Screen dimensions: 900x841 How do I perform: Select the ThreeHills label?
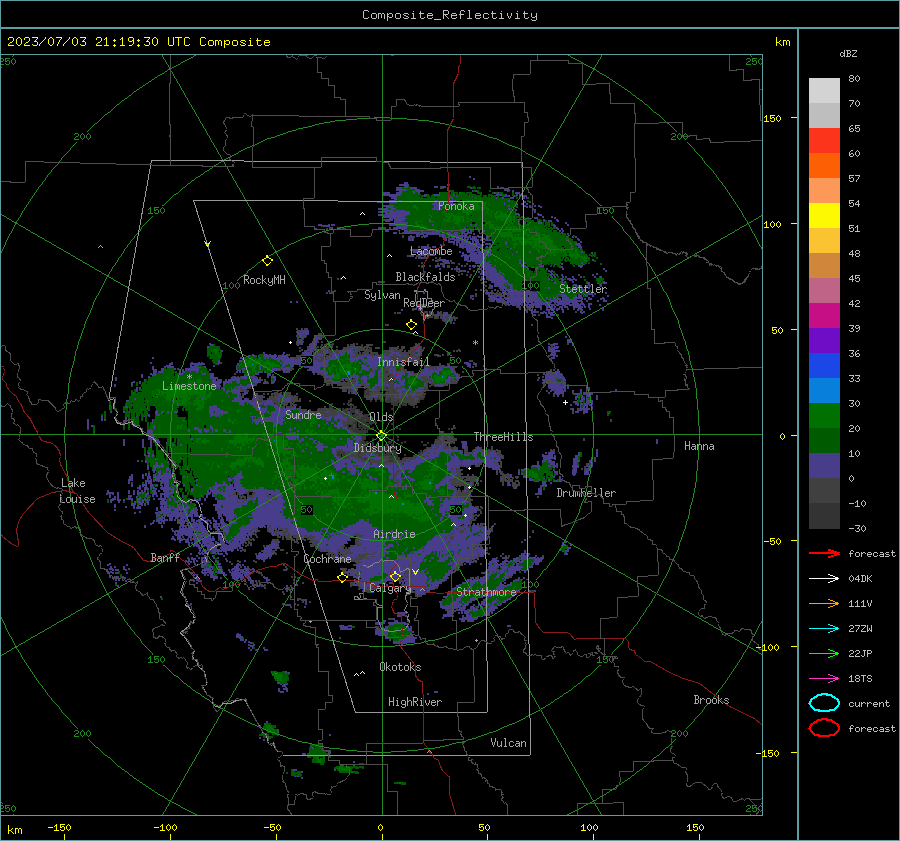click(x=503, y=437)
